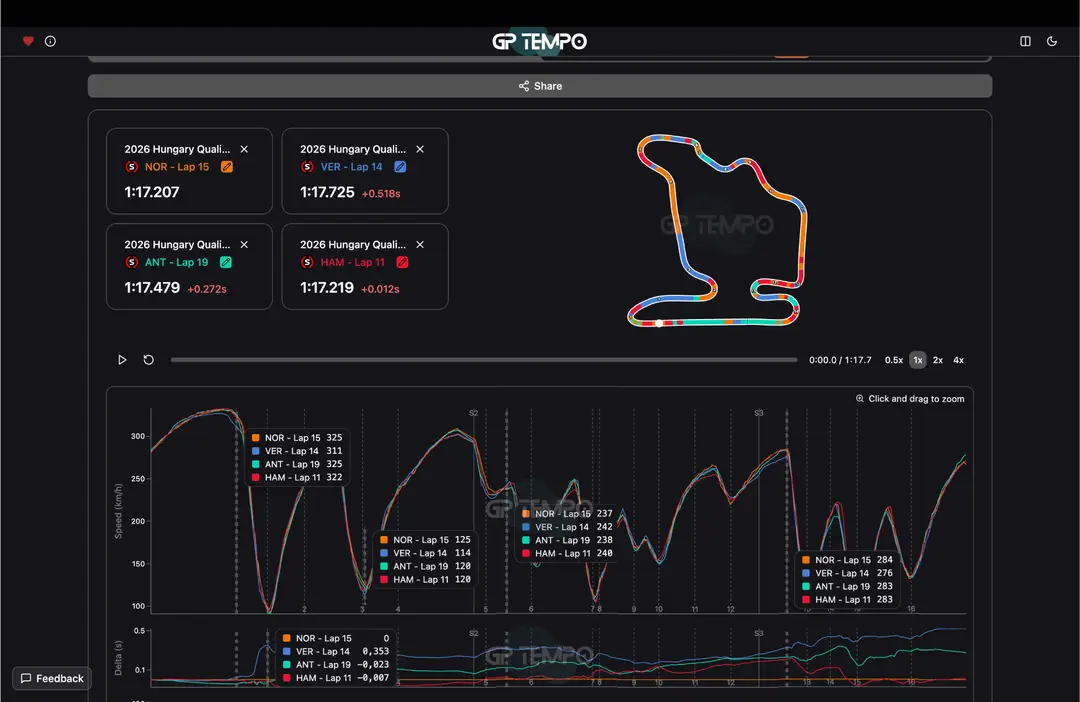Click soft tyre icon on VER card
Screen dimensions: 1080x702
click(x=307, y=167)
